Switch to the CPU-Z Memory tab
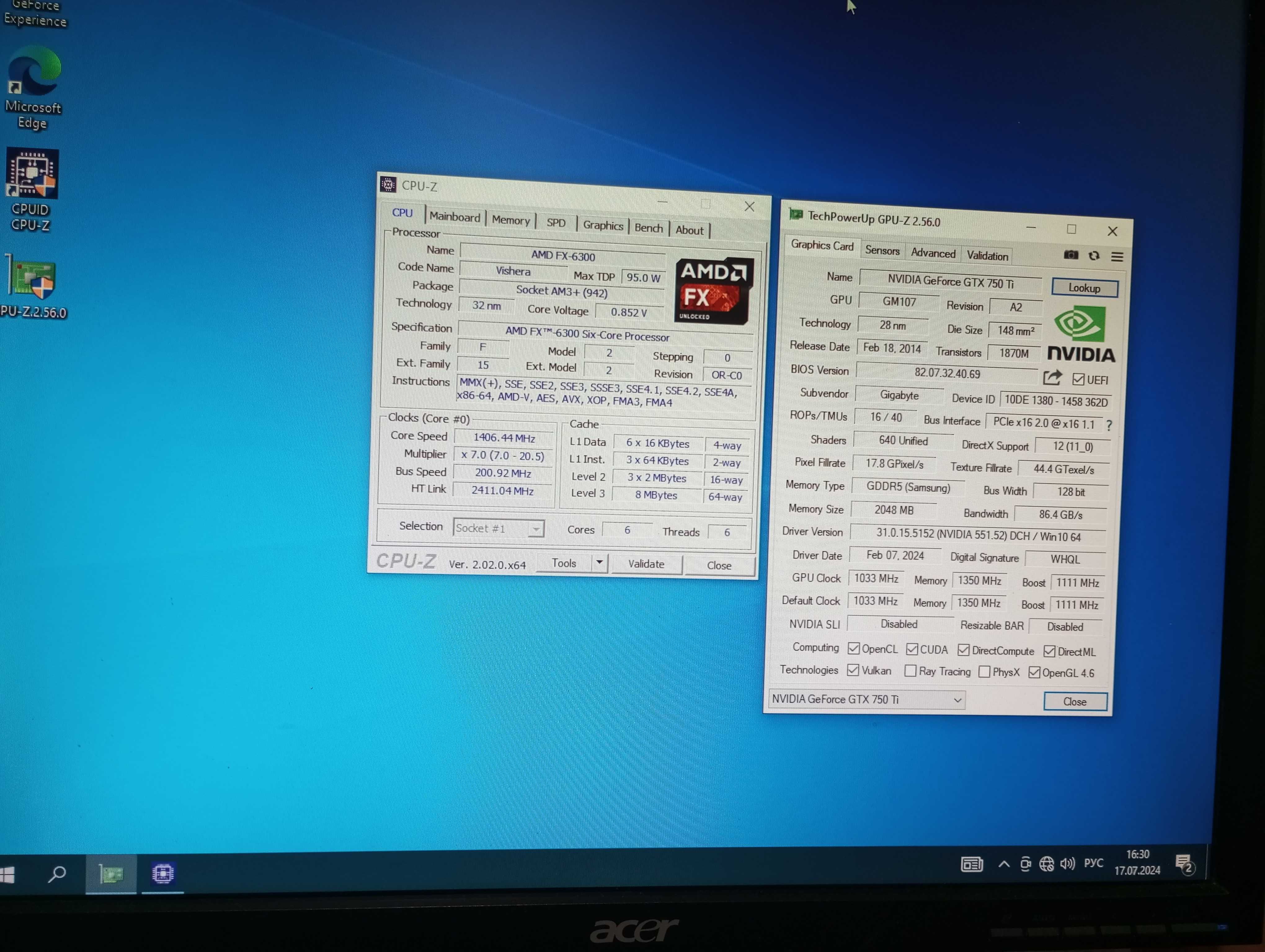Screen dimensions: 1265x952 coord(511,220)
